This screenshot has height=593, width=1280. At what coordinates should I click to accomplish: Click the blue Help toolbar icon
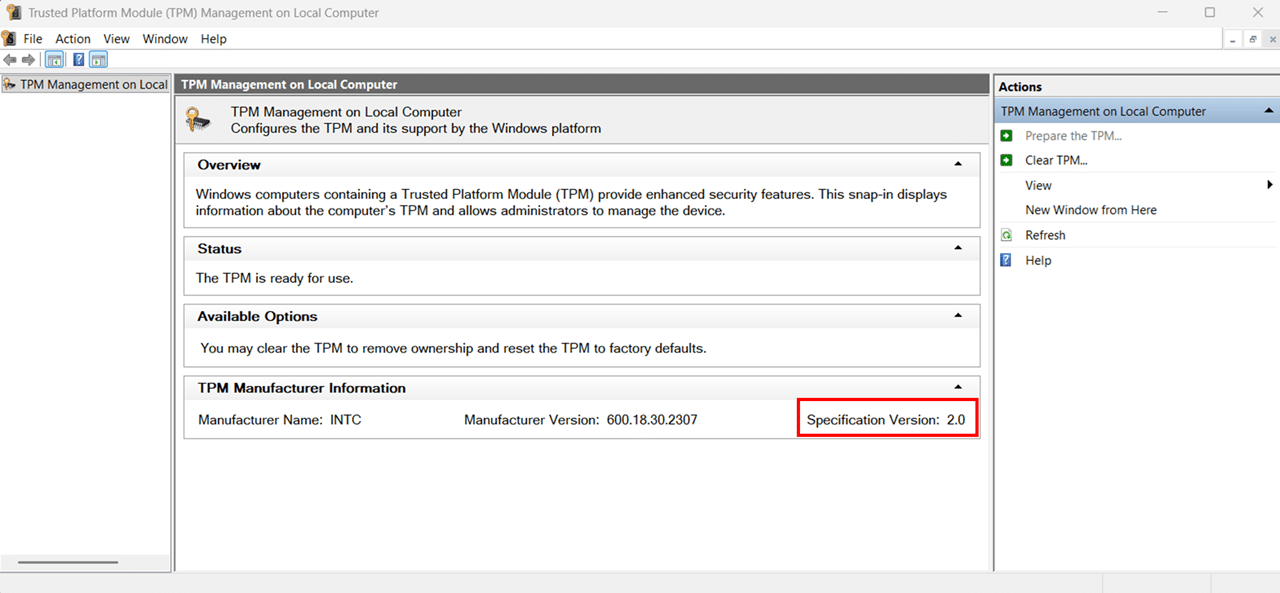click(x=79, y=60)
